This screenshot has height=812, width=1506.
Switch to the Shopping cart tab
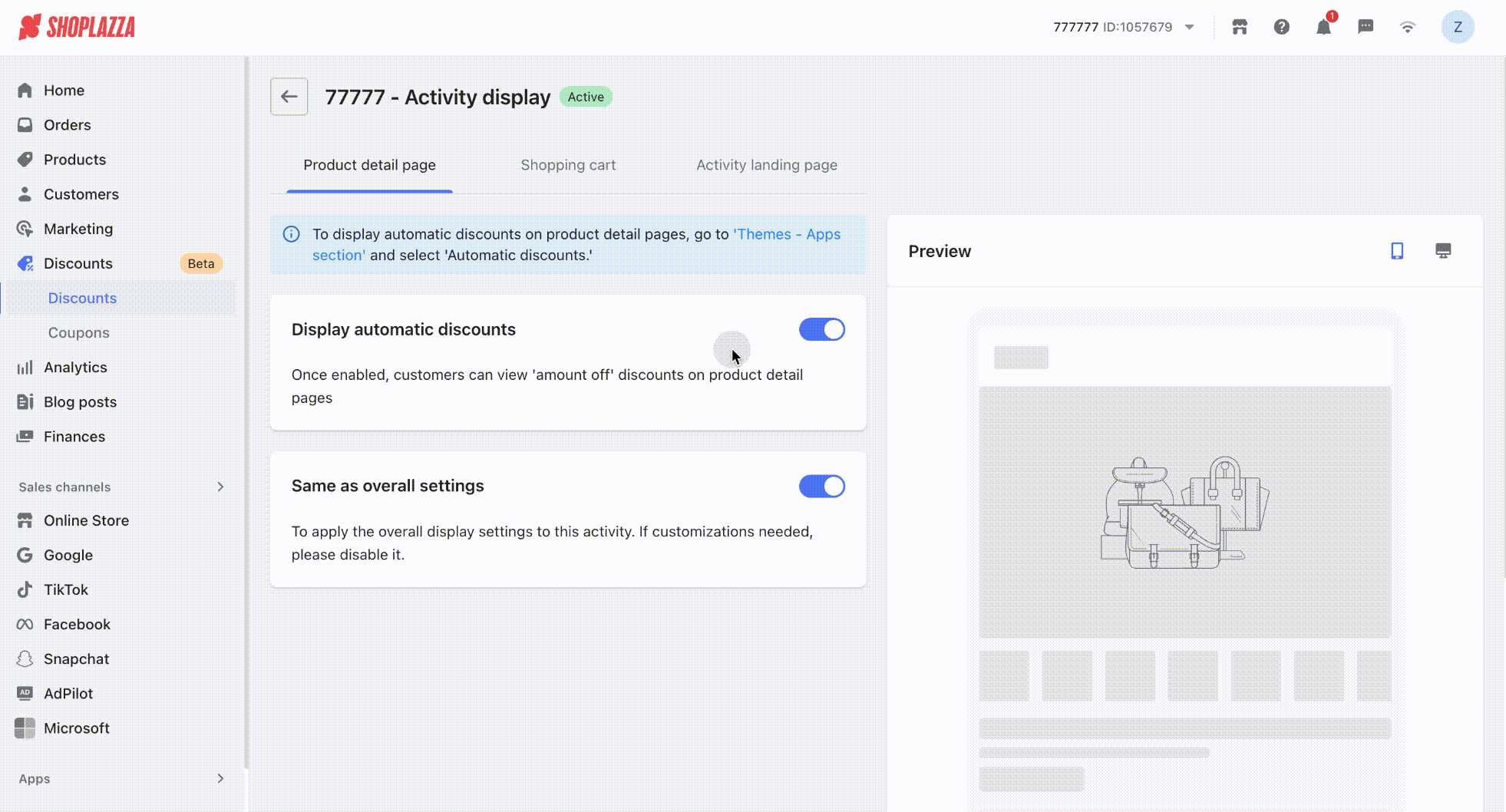[x=568, y=165]
